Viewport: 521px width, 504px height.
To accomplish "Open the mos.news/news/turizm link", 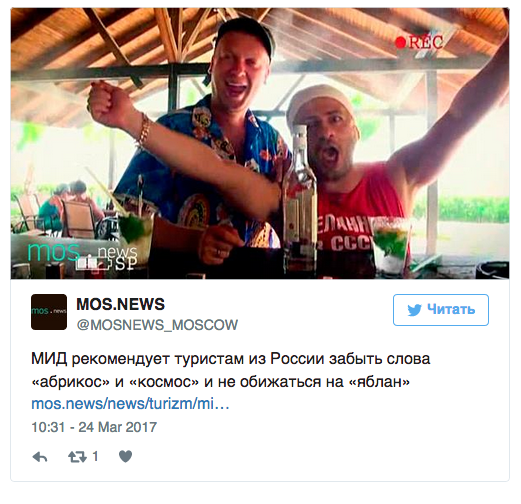I will [x=130, y=404].
